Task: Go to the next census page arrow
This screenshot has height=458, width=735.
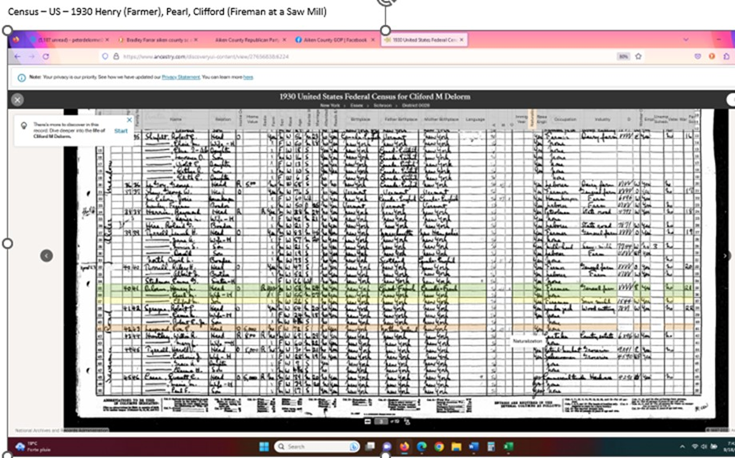Action: tap(726, 256)
